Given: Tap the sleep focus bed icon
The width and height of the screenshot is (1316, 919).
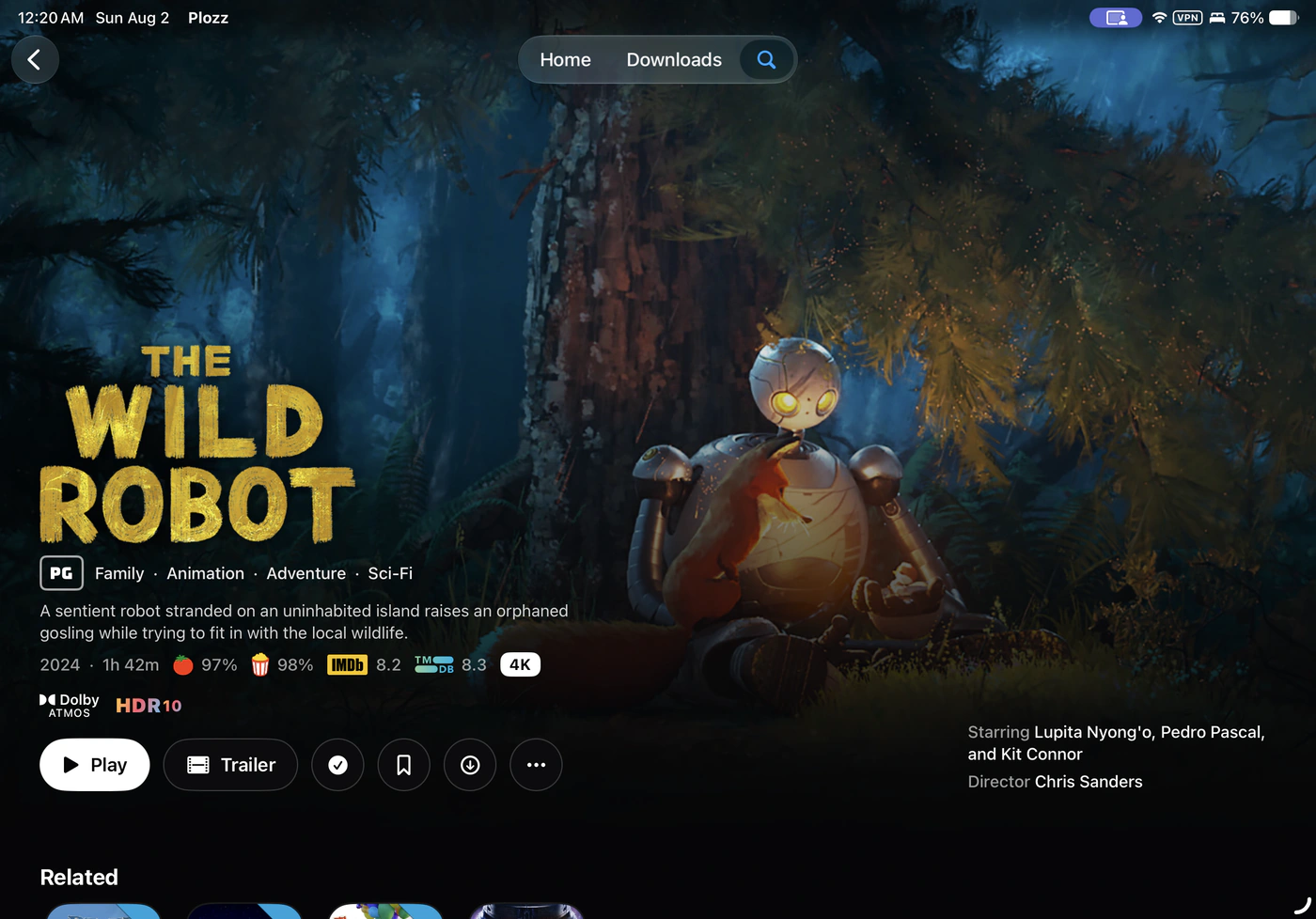Looking at the screenshot, I should coord(1217,18).
